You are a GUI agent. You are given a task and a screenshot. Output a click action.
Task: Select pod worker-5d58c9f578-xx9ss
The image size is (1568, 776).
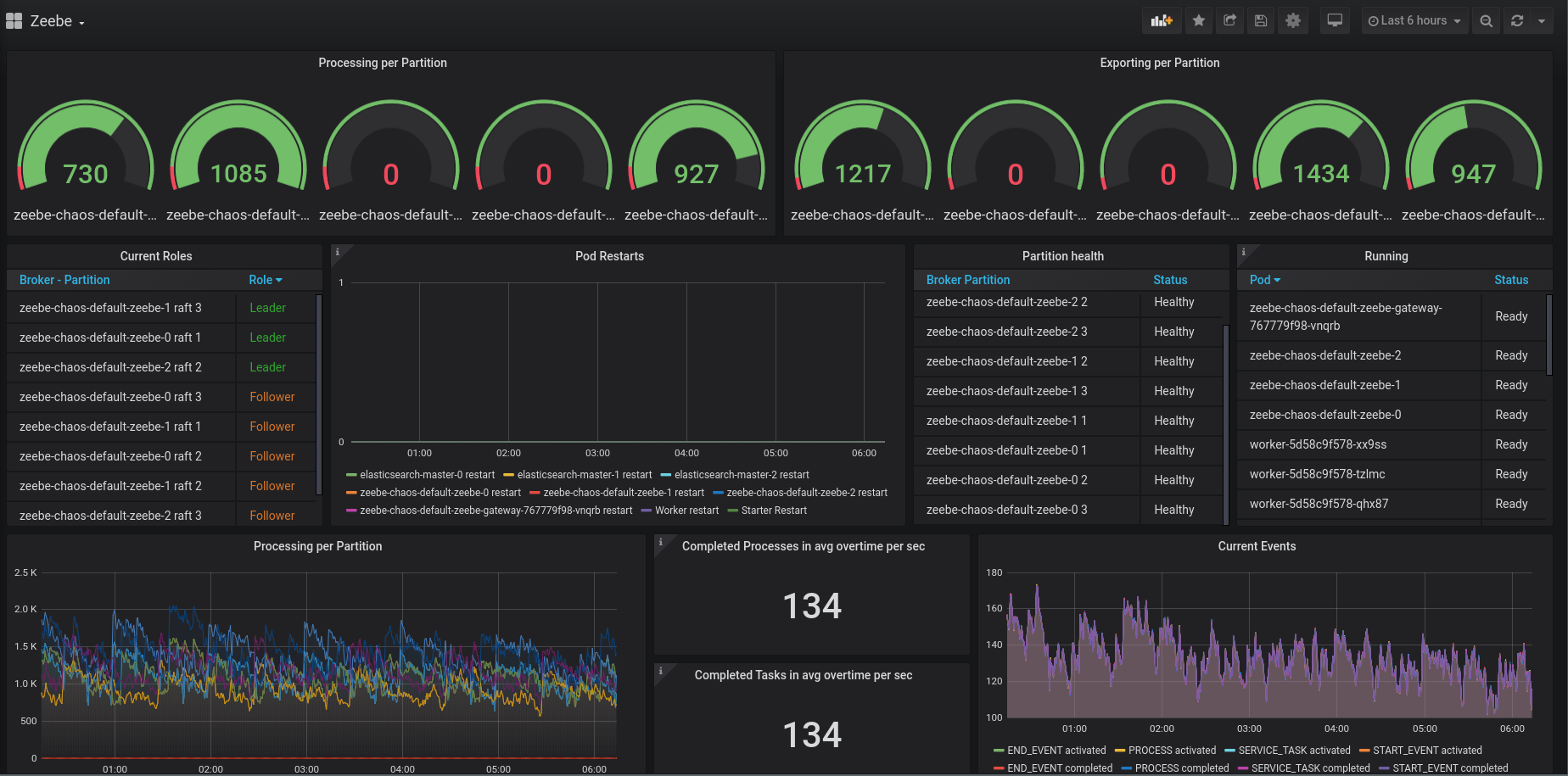[x=1392, y=444]
